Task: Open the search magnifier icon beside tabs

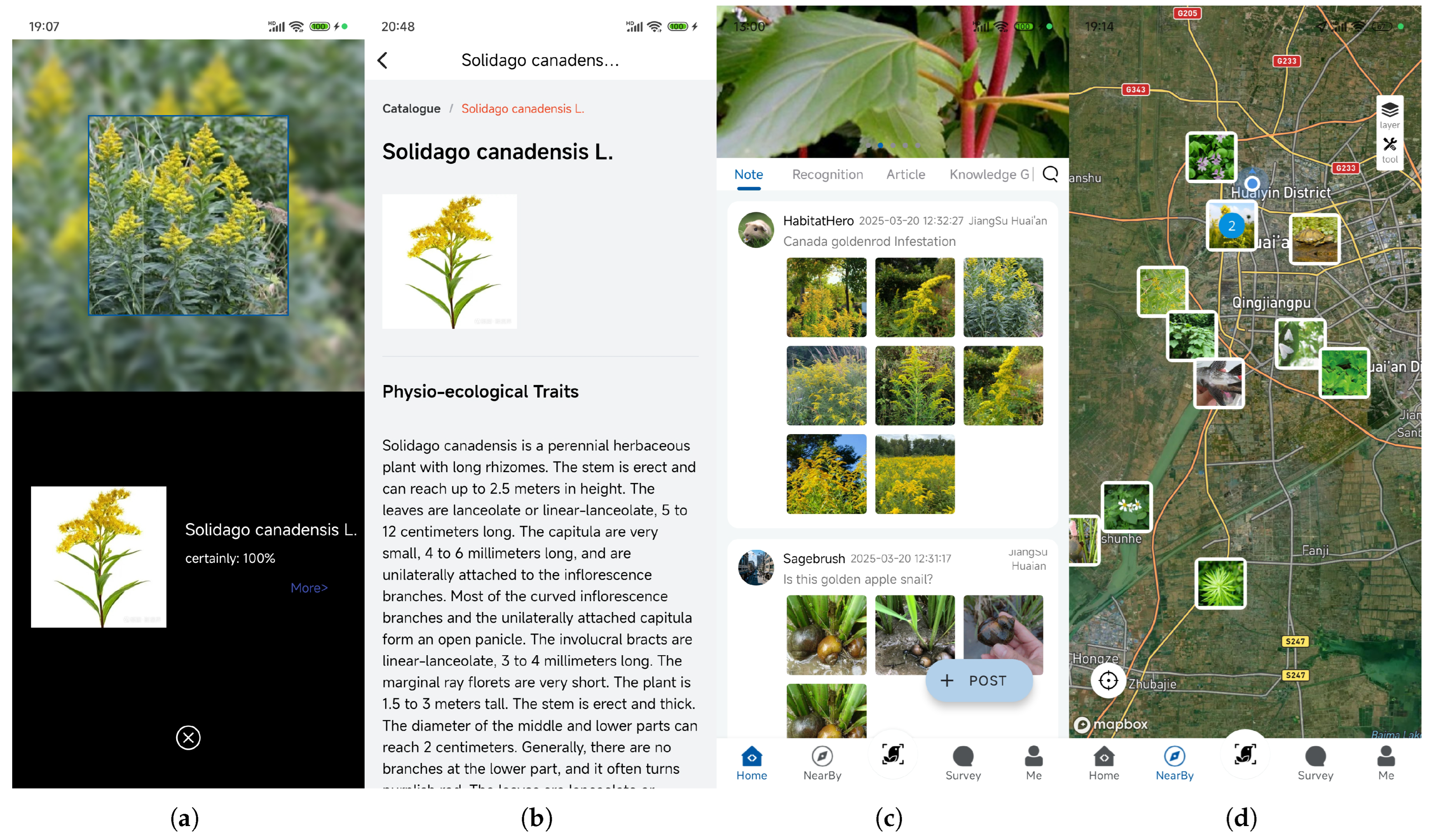Action: [x=1051, y=174]
